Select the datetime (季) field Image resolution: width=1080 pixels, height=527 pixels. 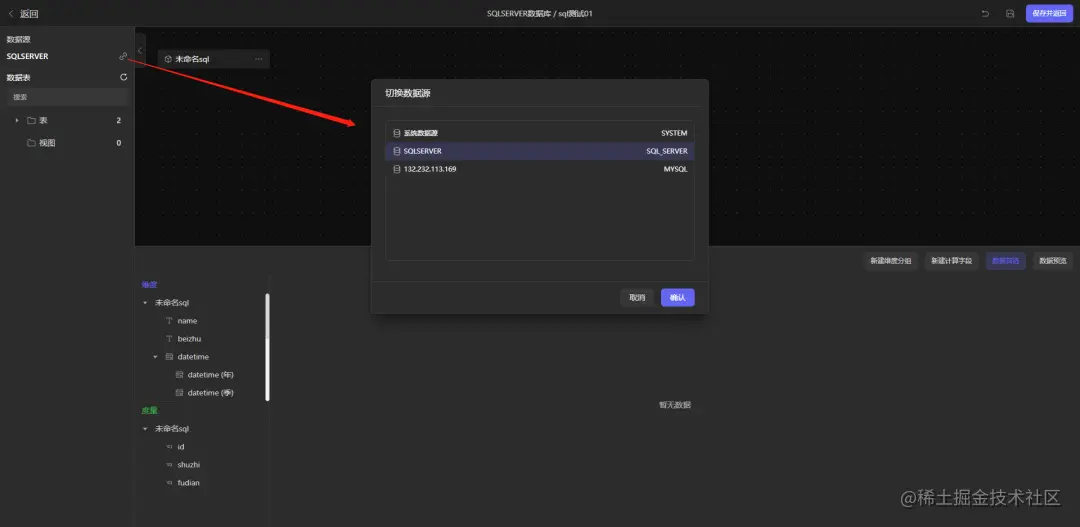point(211,393)
